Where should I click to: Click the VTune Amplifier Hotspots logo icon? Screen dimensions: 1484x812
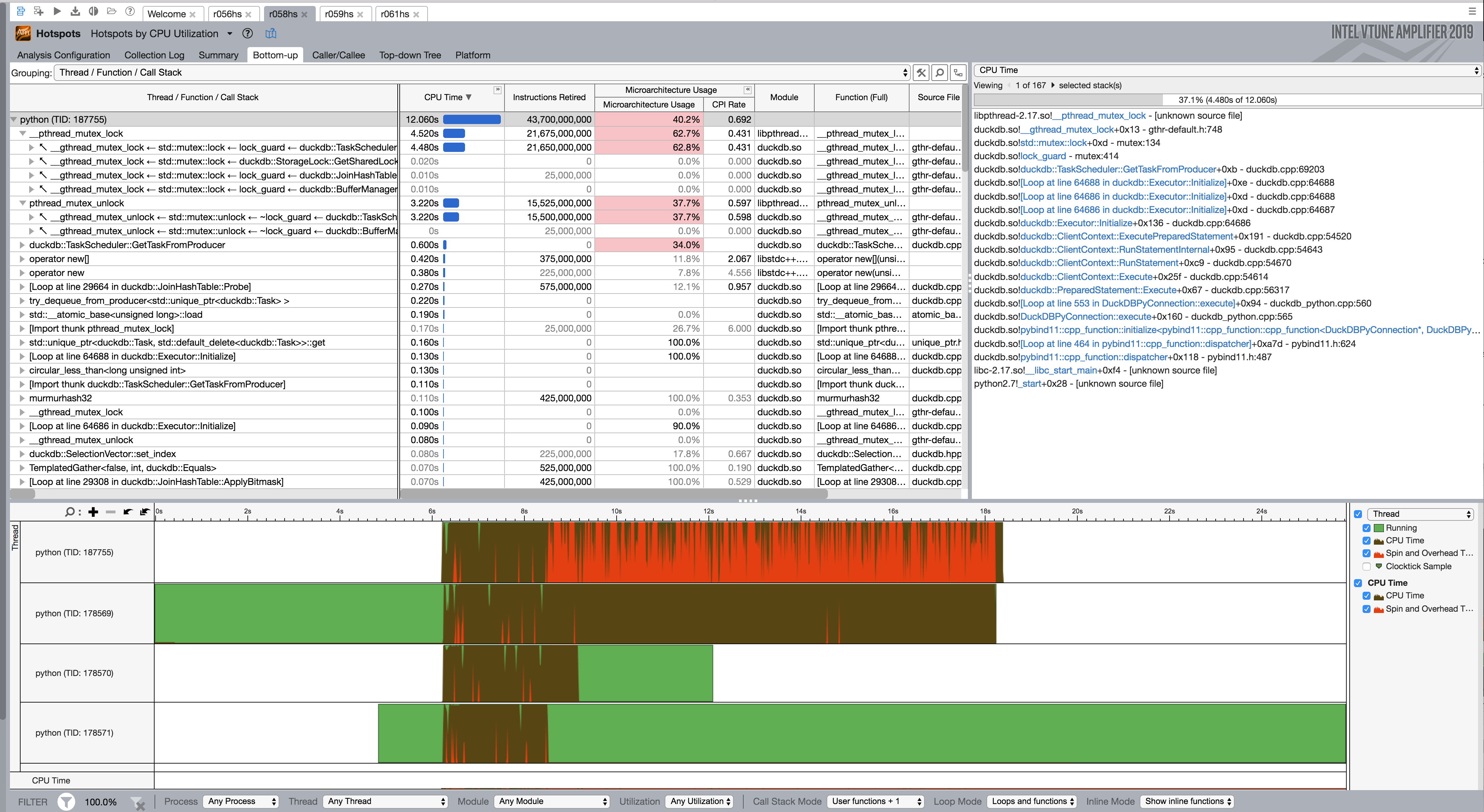pyautogui.click(x=23, y=34)
